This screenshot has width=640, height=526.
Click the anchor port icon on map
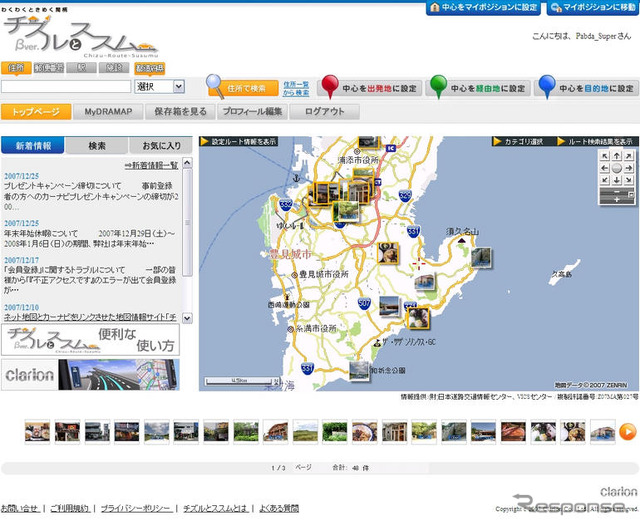click(297, 178)
